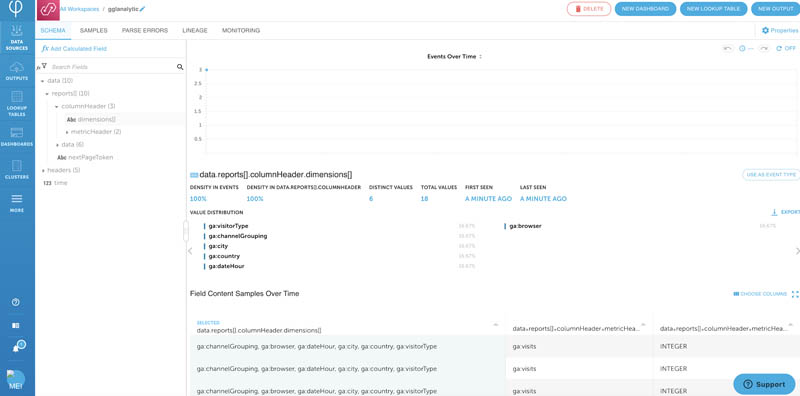Select the nextPageToken field in tree
800x396 pixels.
[85, 157]
